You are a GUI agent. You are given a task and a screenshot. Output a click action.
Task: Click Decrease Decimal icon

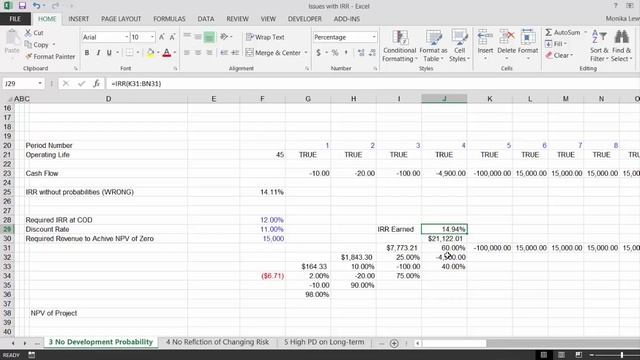(x=372, y=53)
